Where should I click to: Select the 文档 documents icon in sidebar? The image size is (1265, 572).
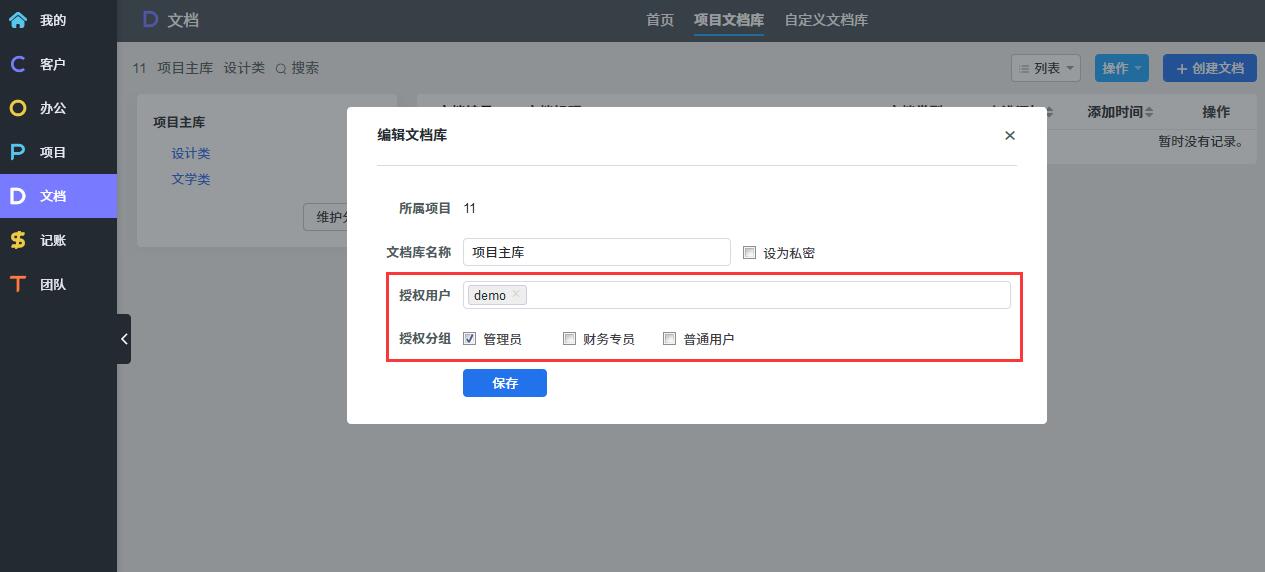tap(18, 196)
